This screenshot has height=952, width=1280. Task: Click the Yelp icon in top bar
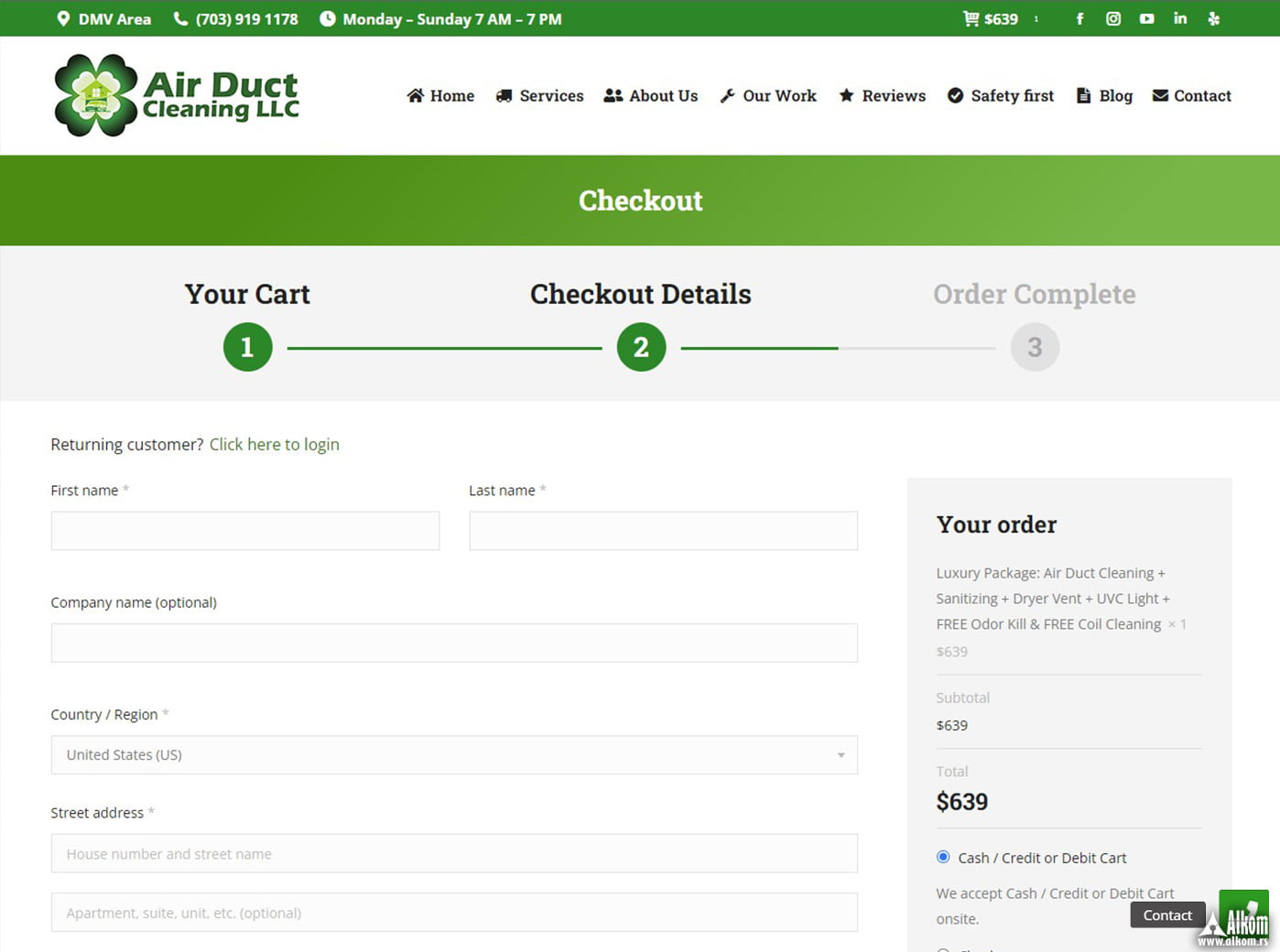tap(1214, 18)
